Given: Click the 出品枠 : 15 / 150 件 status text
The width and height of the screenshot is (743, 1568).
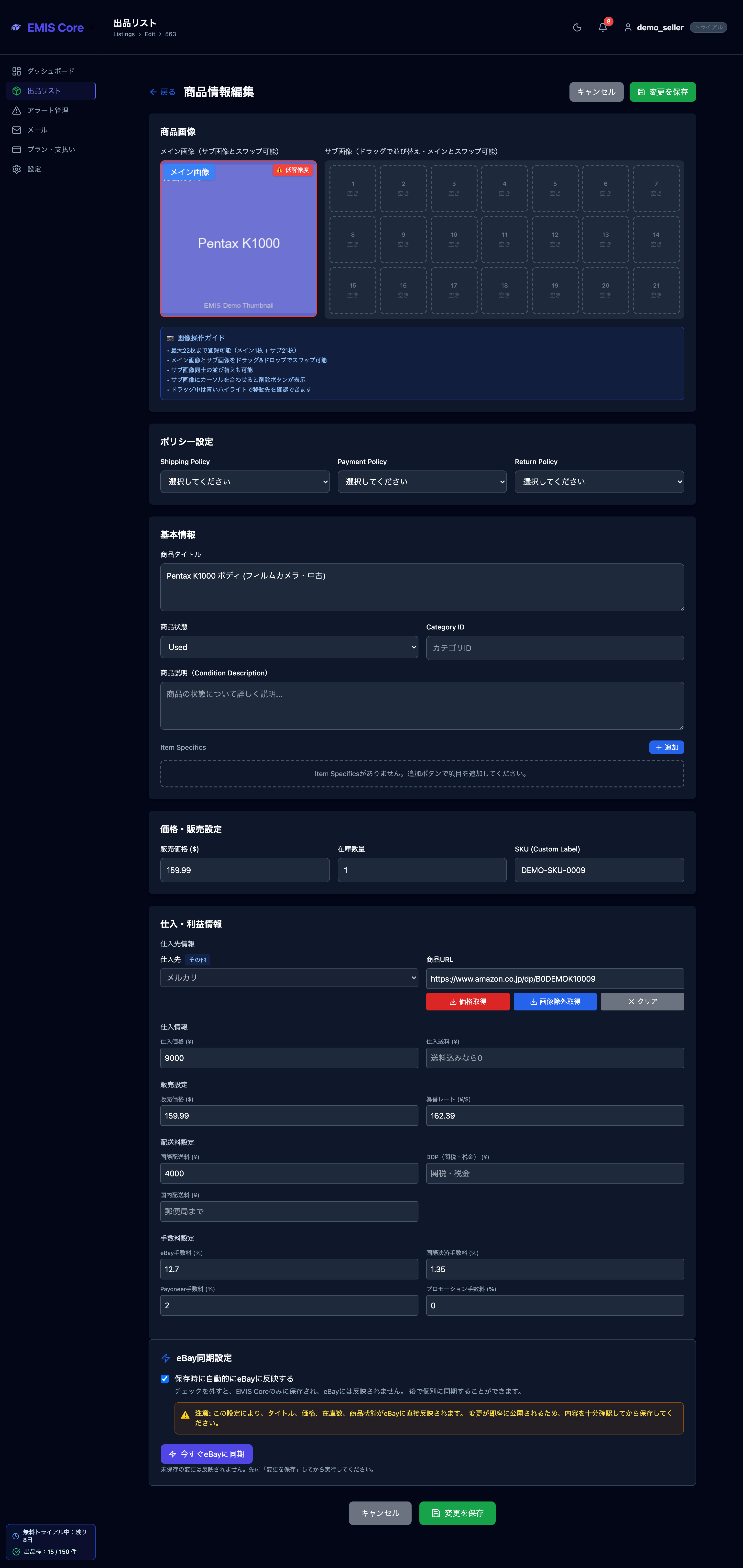Looking at the screenshot, I should pyautogui.click(x=51, y=1552).
